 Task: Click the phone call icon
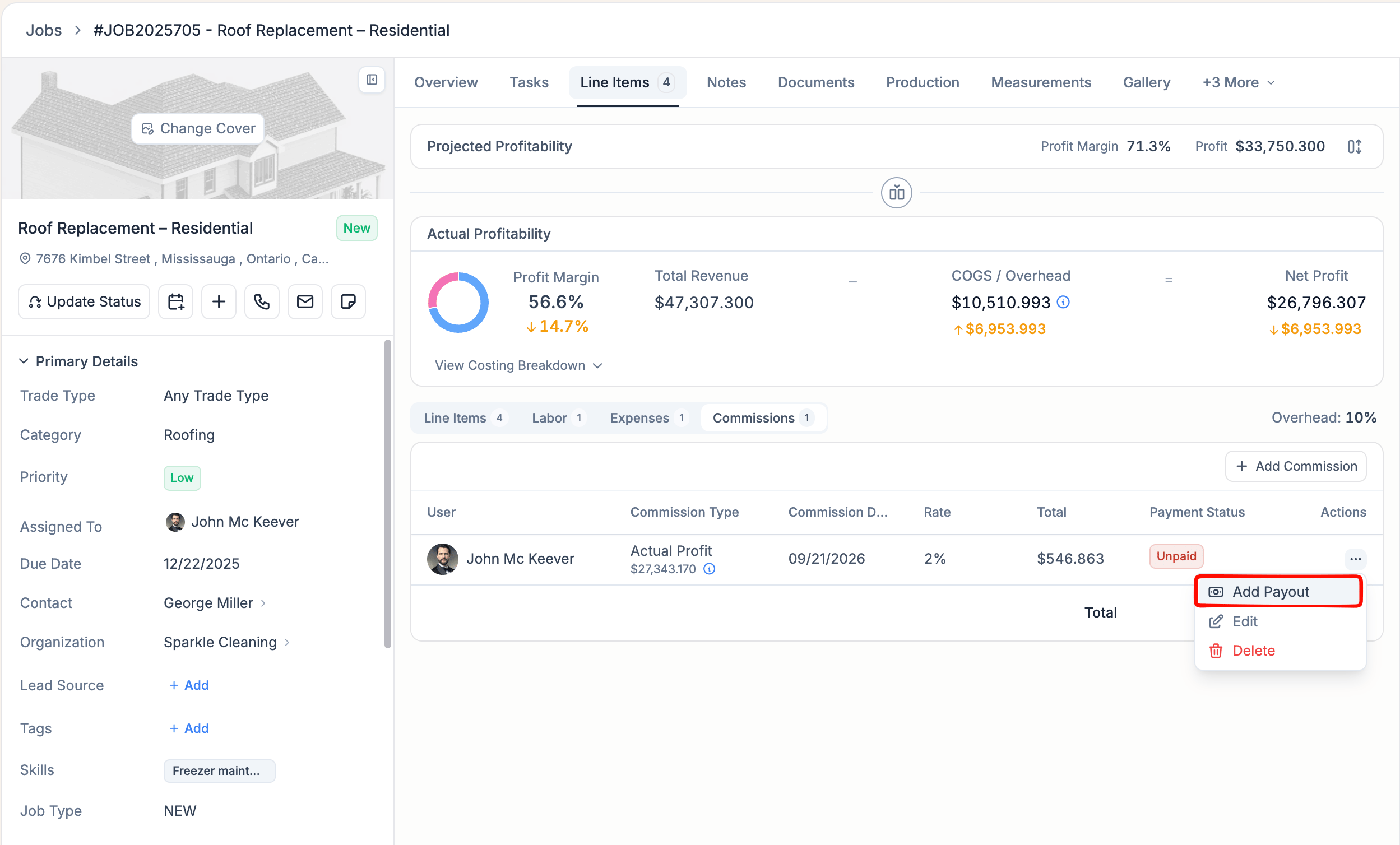(262, 301)
